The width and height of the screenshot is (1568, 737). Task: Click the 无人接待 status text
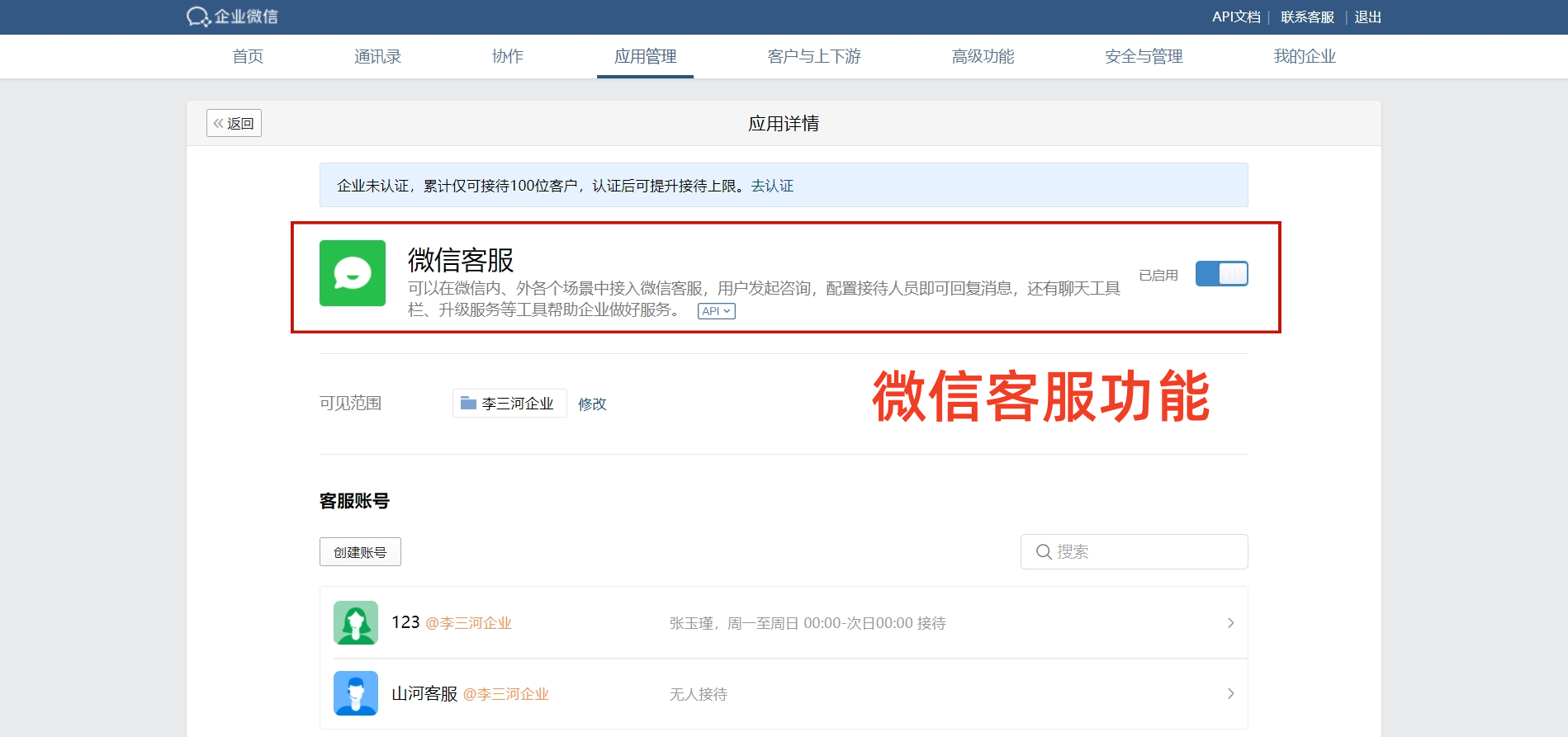click(699, 694)
